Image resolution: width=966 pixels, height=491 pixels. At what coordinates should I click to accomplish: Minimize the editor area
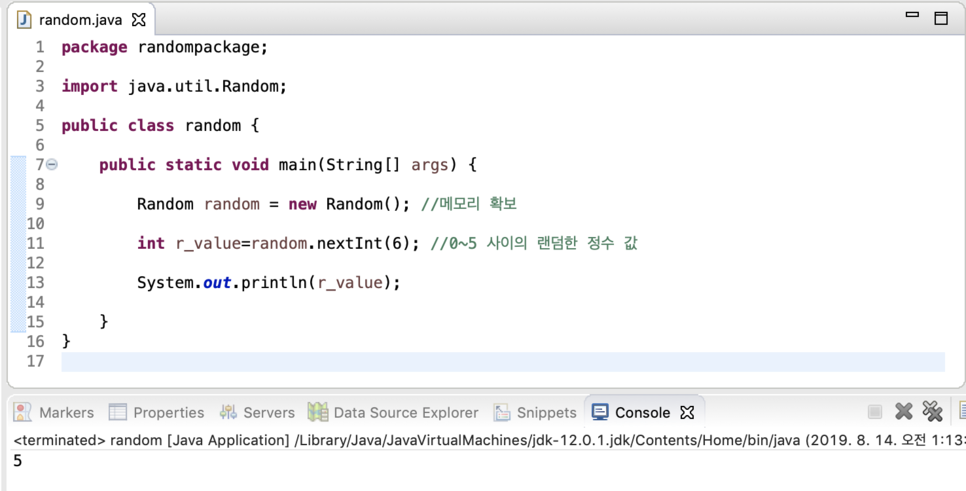[912, 15]
